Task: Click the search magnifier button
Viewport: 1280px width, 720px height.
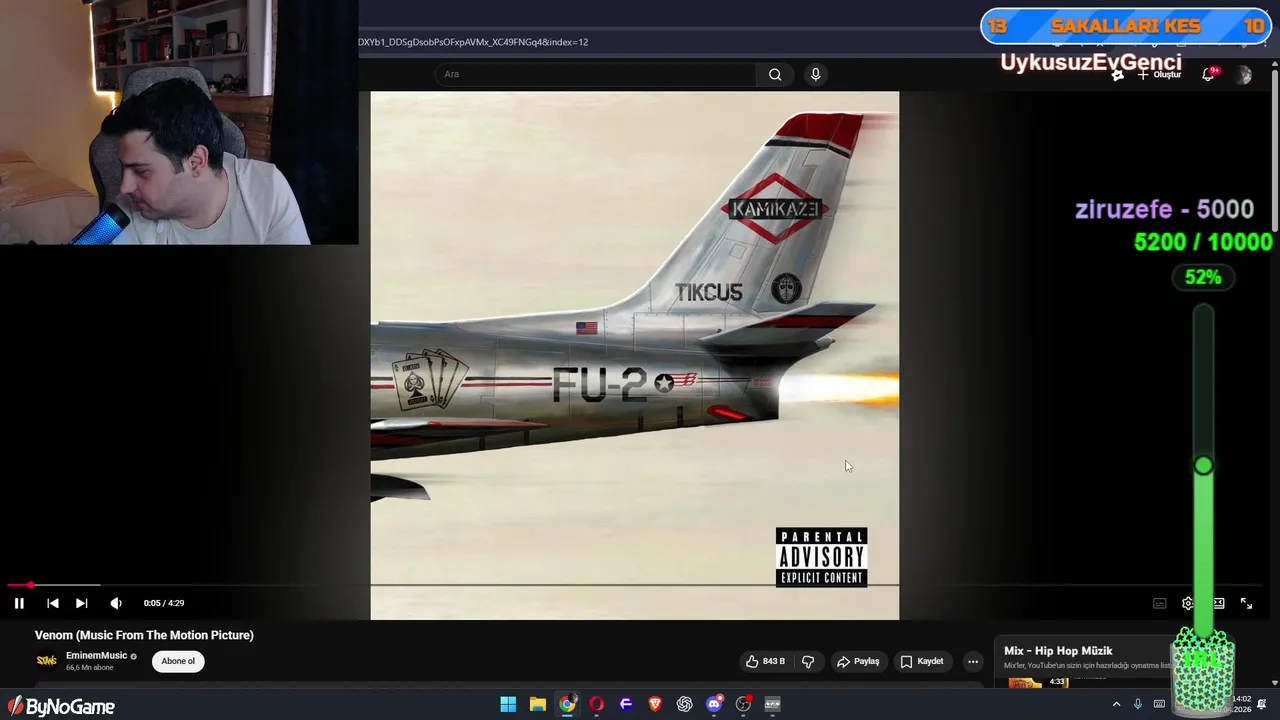Action: click(x=775, y=74)
